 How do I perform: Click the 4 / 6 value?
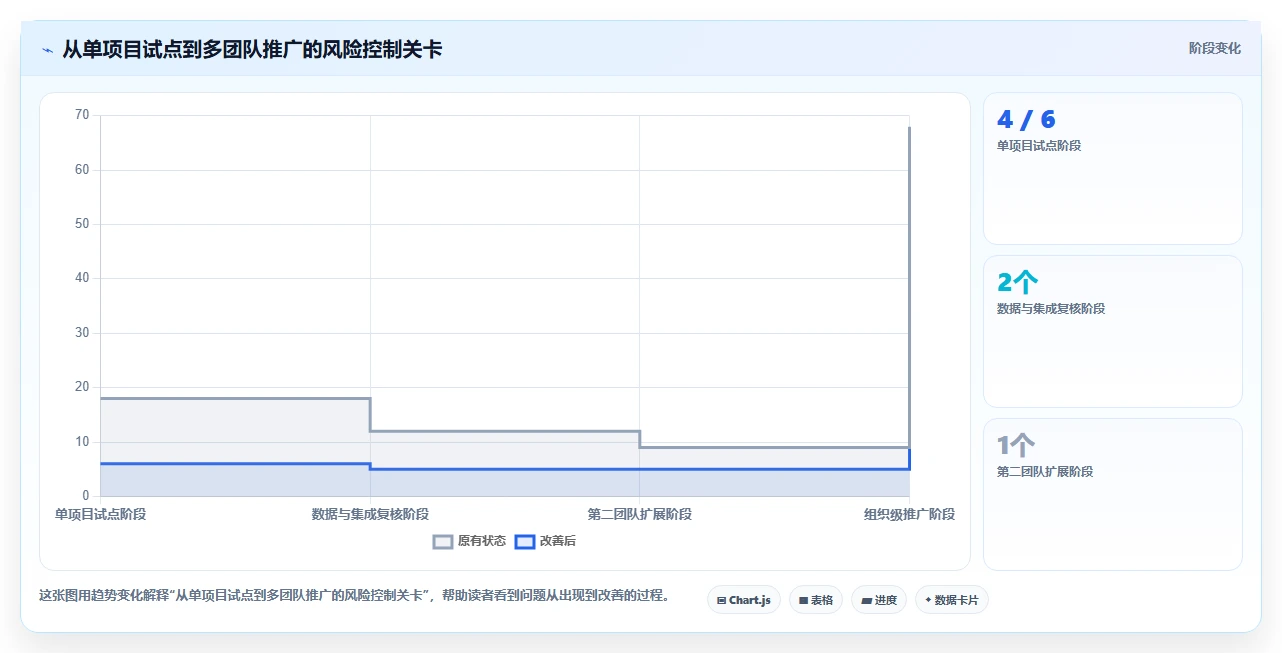click(1026, 119)
